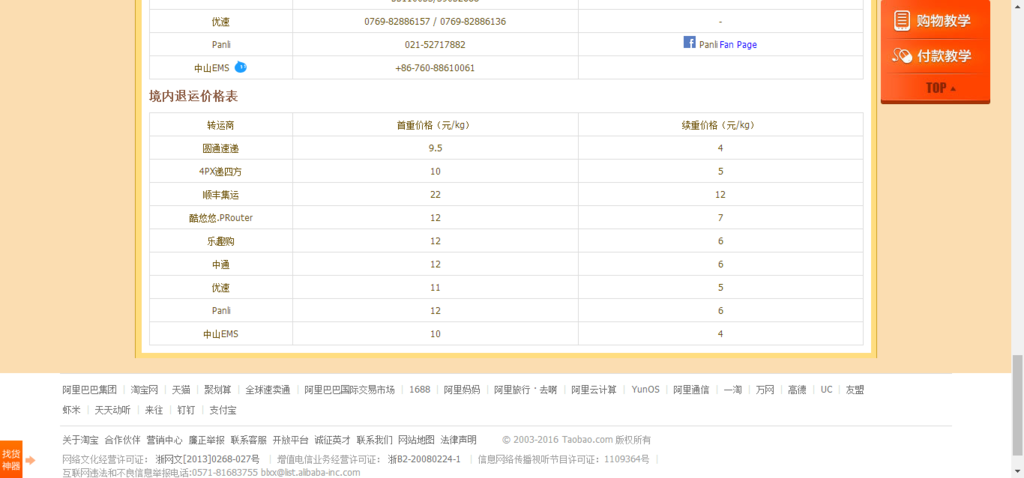Open the 购物教学 shopping tutorial
The width and height of the screenshot is (1024, 478).
[935, 20]
